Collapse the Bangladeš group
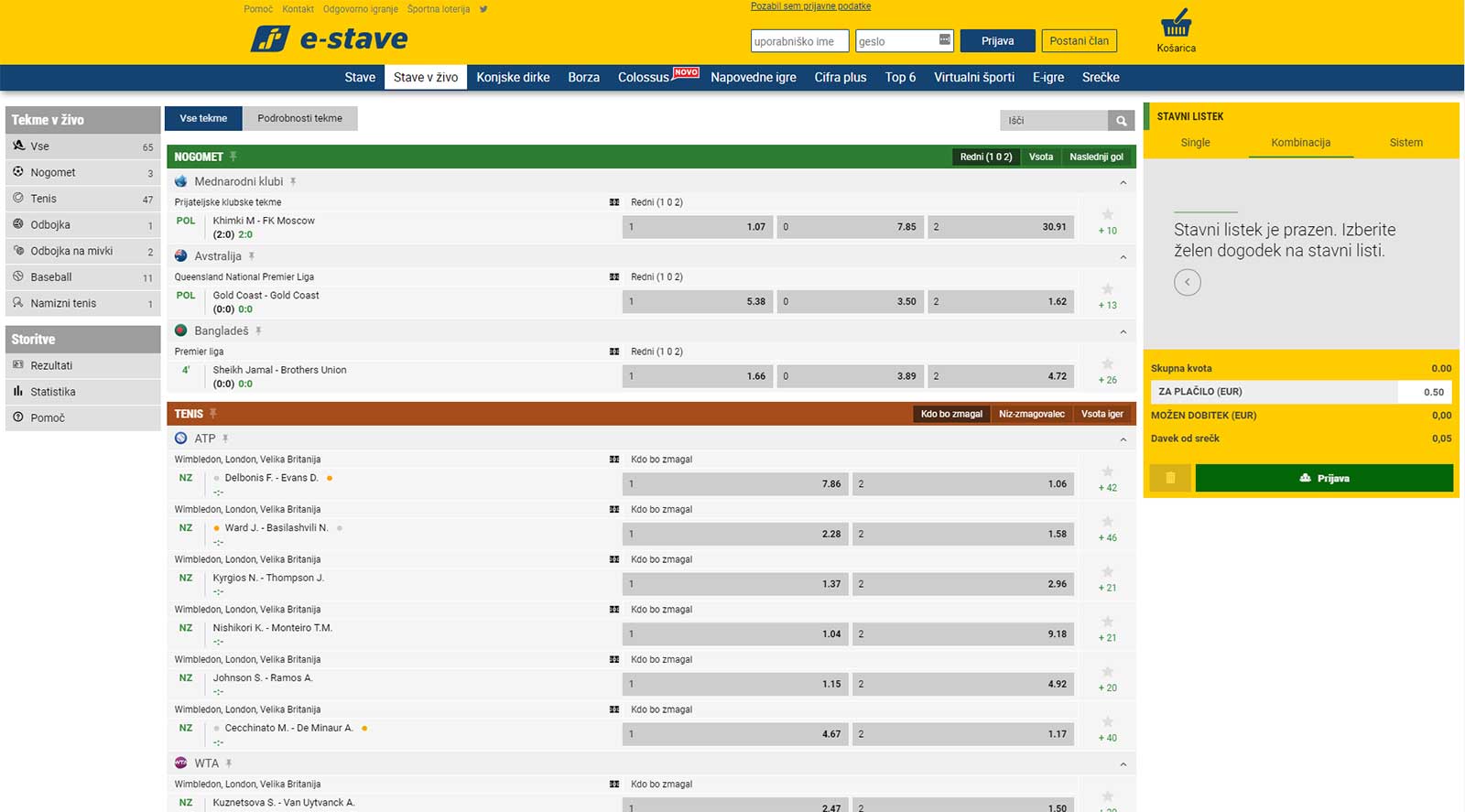Image resolution: width=1465 pixels, height=812 pixels. tap(1123, 331)
